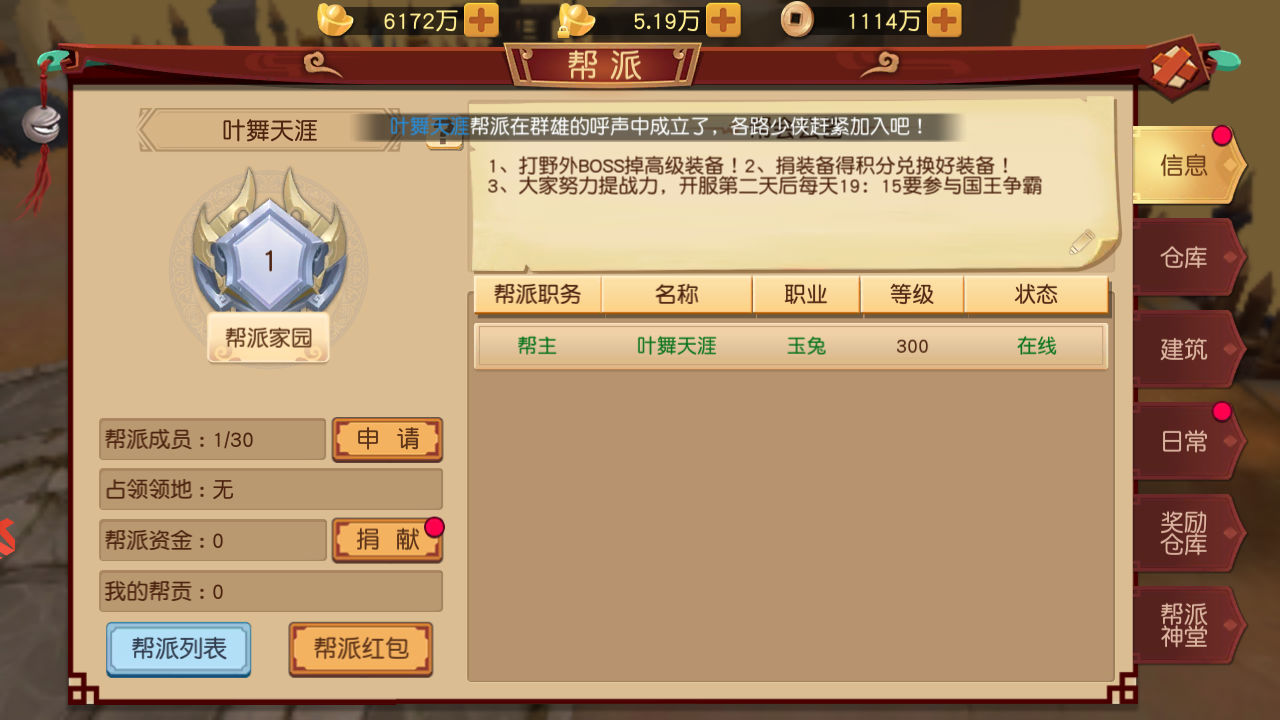Viewport: 1280px width, 720px height.
Task: Open 帮派红包 red envelope button
Action: point(361,649)
